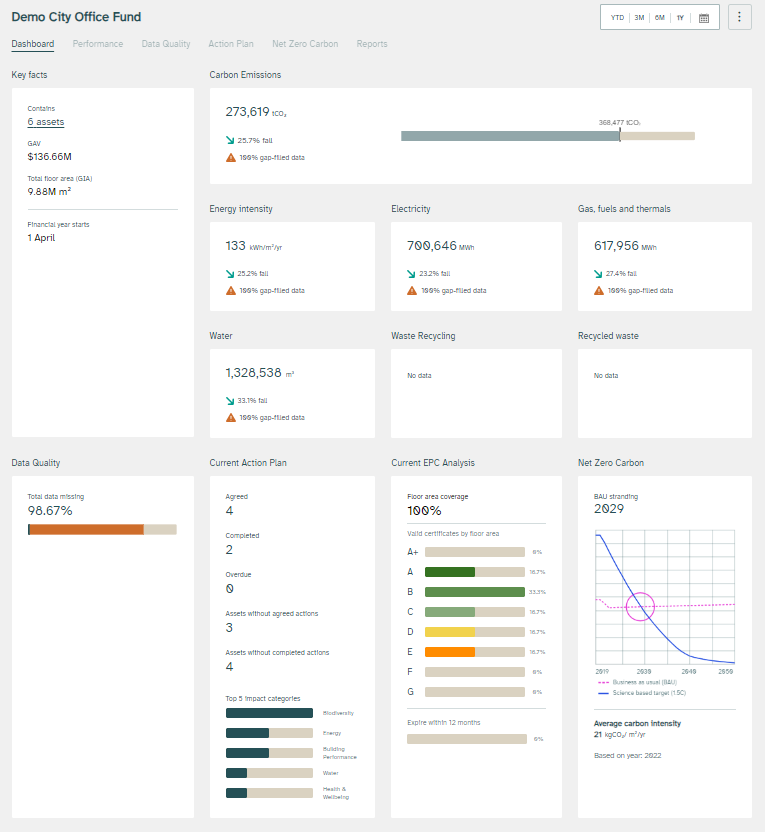Go to the Data Quality tab
This screenshot has width=765, height=832.
point(166,44)
